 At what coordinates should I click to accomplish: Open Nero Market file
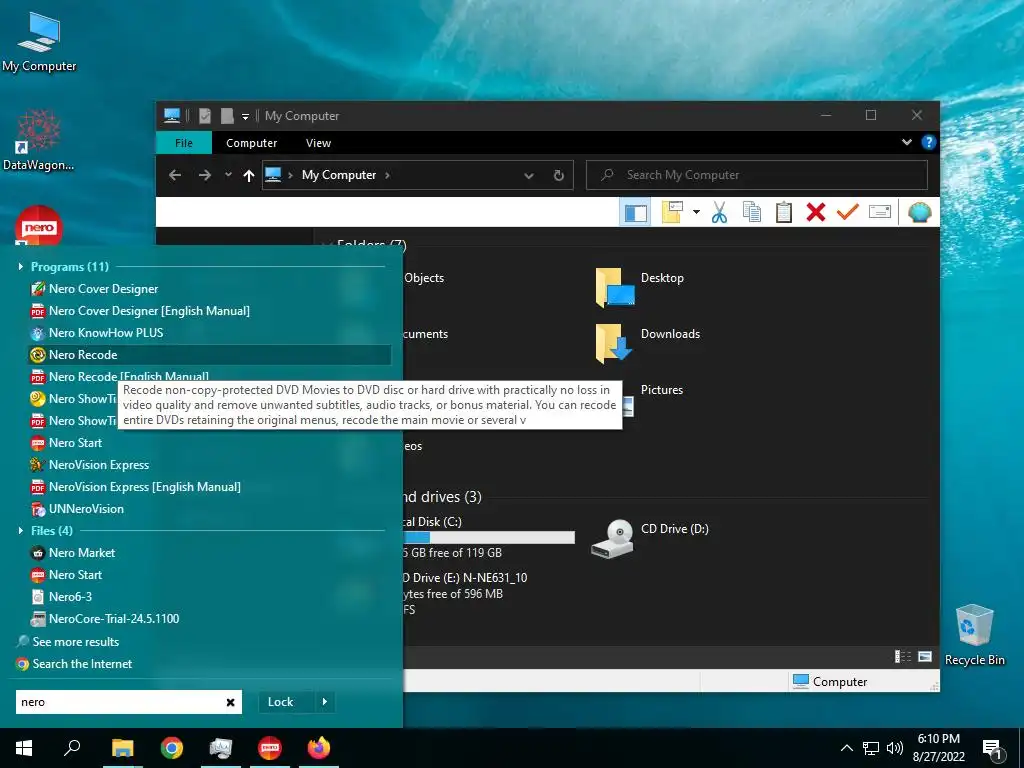pyautogui.click(x=209, y=552)
